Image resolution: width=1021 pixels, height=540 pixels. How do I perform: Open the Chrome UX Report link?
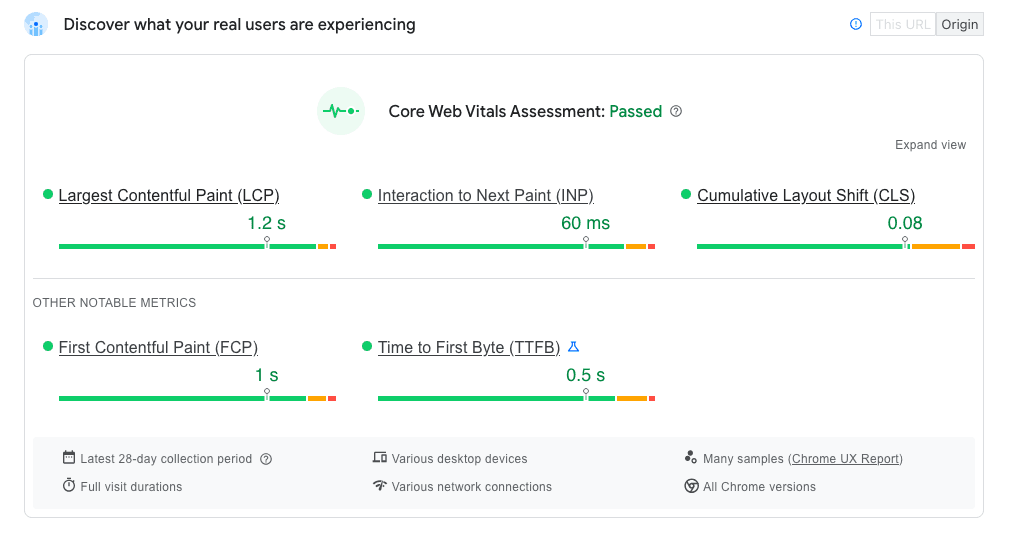click(x=846, y=459)
